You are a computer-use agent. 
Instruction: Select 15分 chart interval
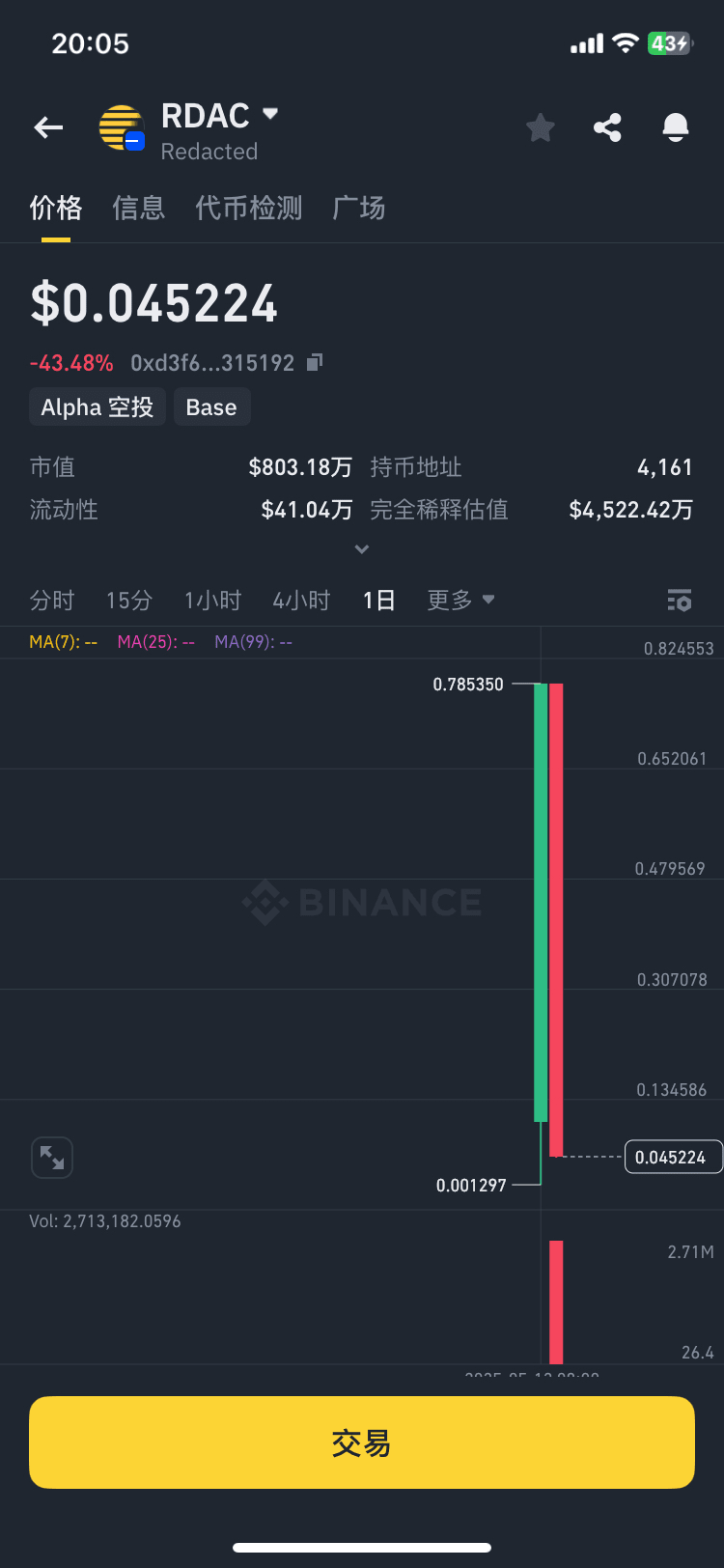(129, 600)
